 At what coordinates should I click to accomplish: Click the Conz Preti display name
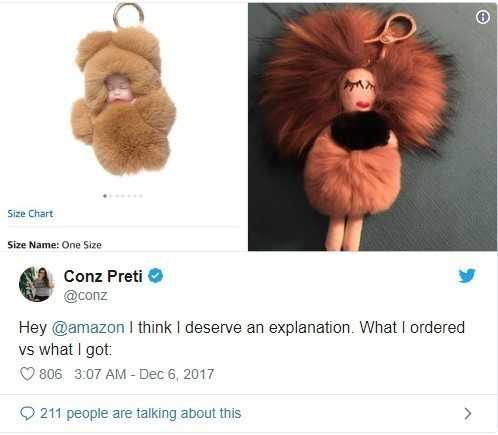[103, 276]
